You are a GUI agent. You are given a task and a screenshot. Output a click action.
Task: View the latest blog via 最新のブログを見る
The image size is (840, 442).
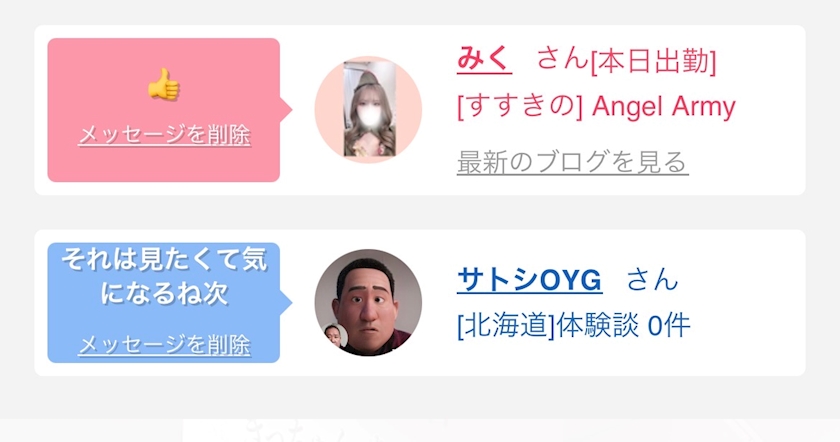[x=572, y=162]
